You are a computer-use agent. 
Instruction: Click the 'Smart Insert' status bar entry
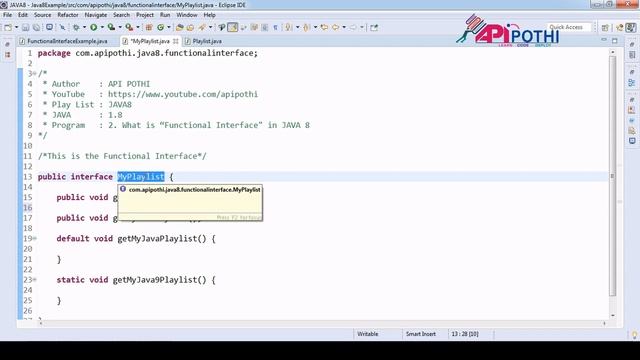pyautogui.click(x=420, y=334)
